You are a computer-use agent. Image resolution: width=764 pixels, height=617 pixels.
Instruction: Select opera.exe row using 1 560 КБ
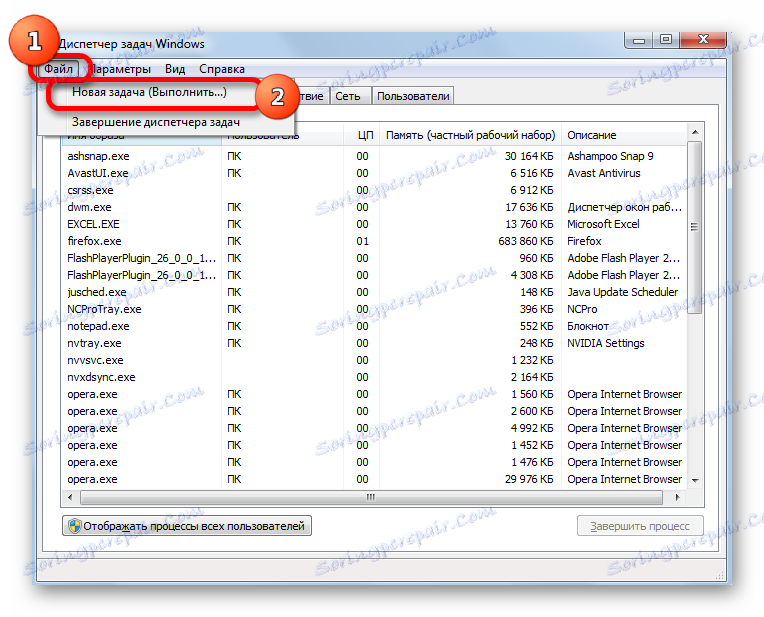click(374, 394)
